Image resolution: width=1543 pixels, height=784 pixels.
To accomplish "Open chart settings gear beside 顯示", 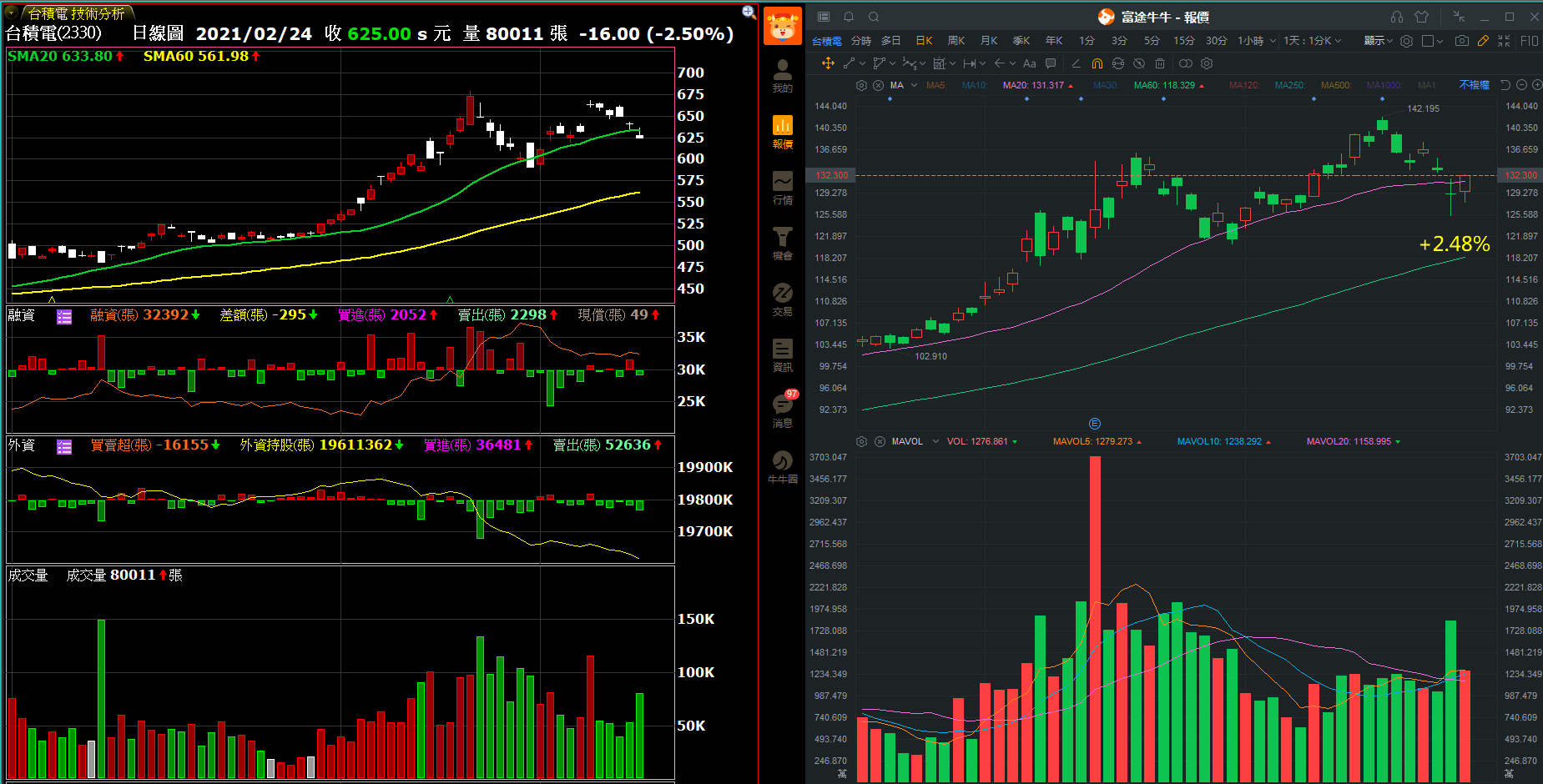I will [1406, 40].
